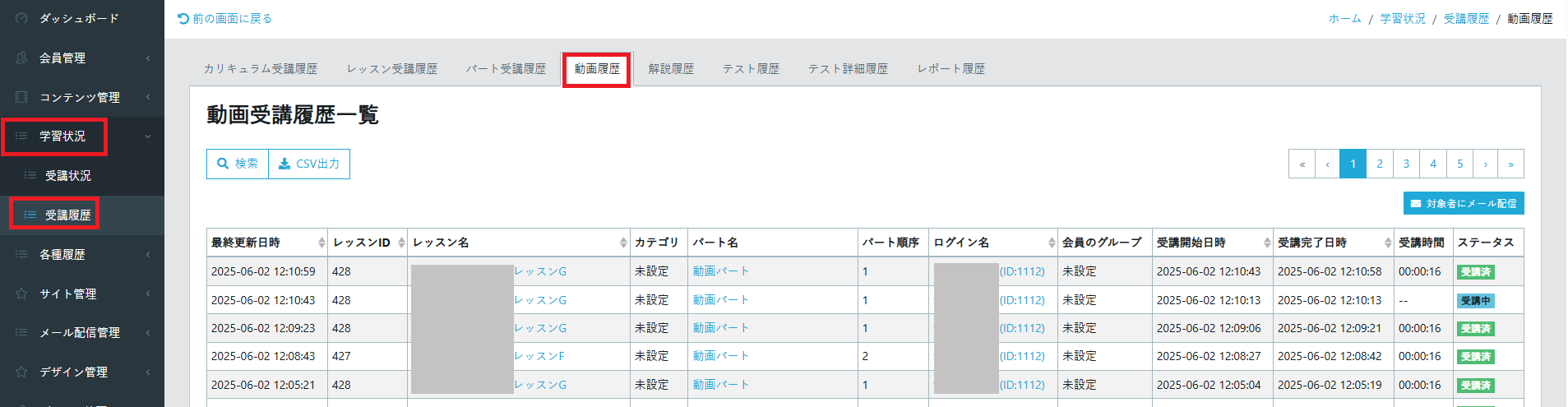Expand the メール配信管理 sidebar menu
The height and width of the screenshot is (407, 1568).
(x=147, y=333)
